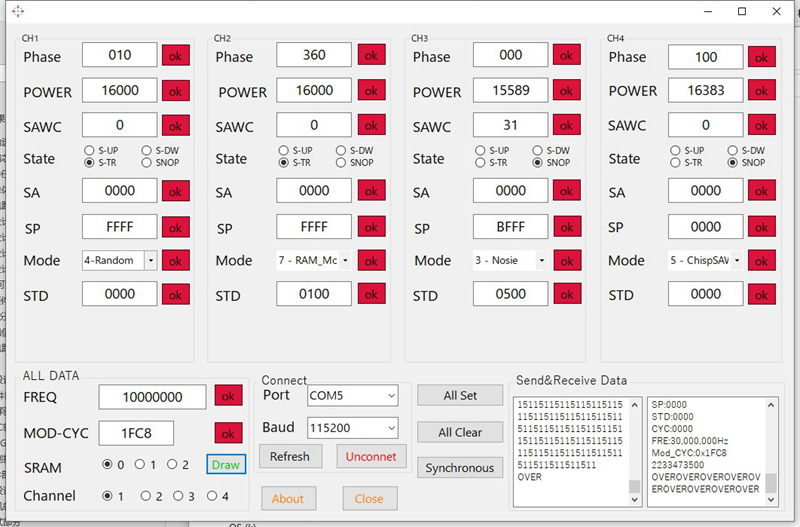
Task: Click the Synchronous button
Action: (459, 468)
